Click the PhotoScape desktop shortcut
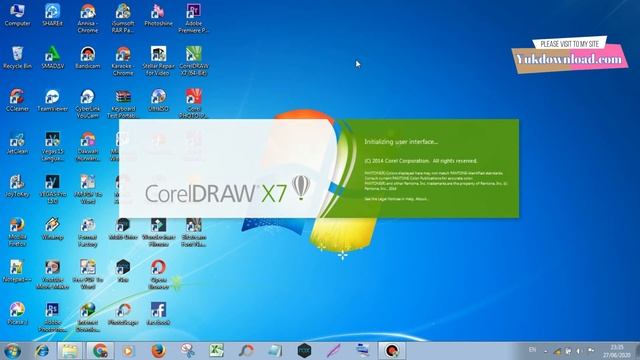Screen dimensions: 640x360 [x=123, y=313]
